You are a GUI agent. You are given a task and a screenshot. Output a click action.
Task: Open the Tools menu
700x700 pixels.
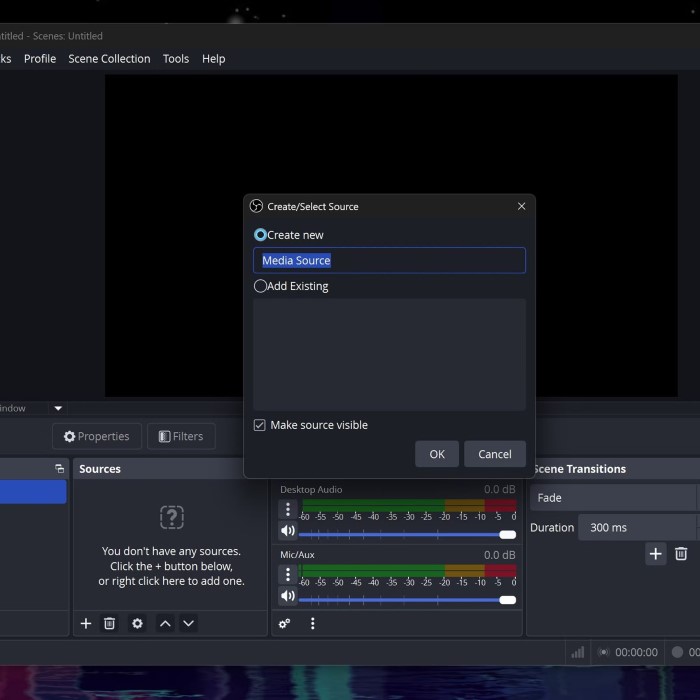pyautogui.click(x=176, y=58)
